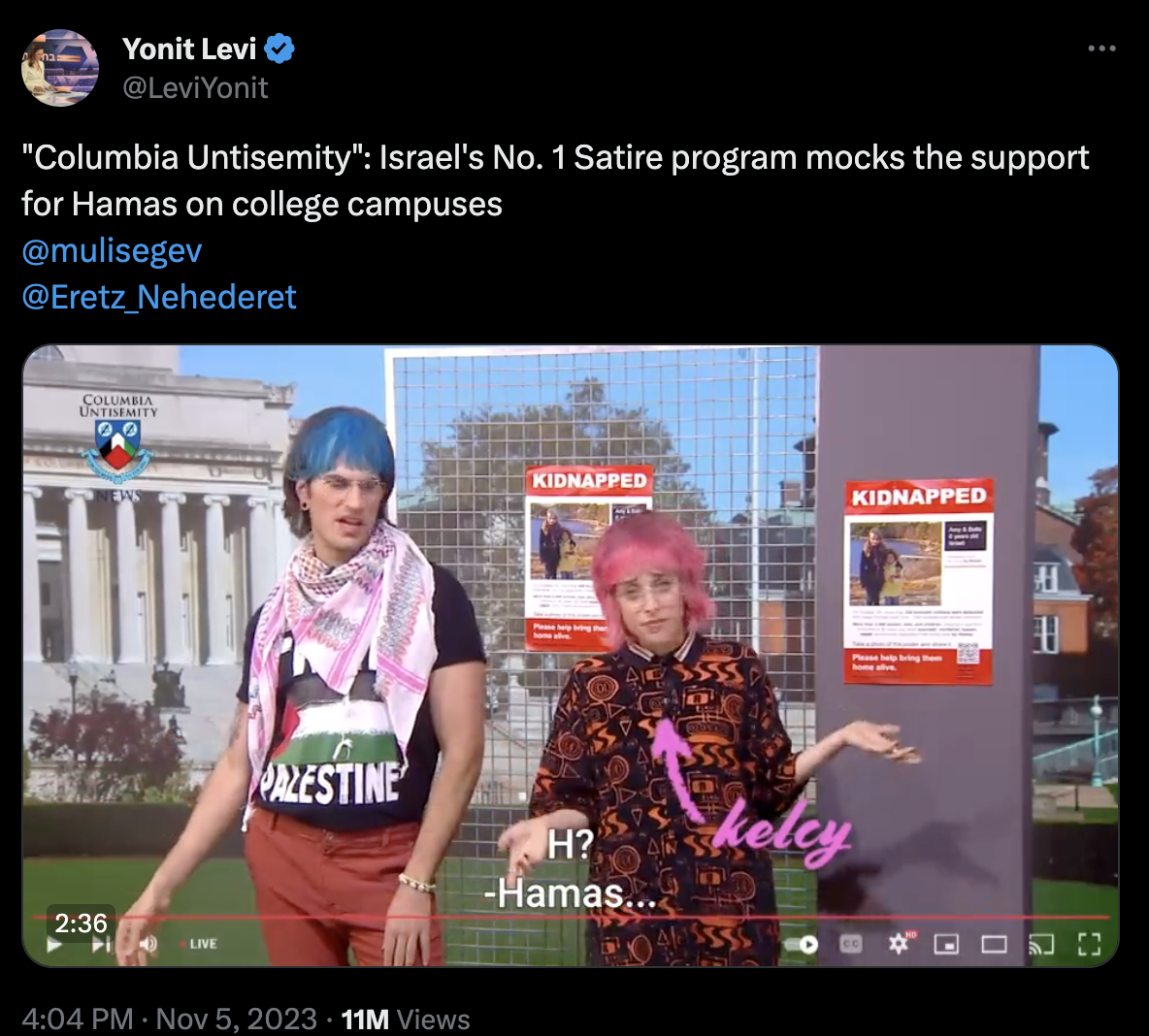Open the @LeviYonit handle link
Image resolution: width=1149 pixels, height=1036 pixels.
click(x=195, y=88)
